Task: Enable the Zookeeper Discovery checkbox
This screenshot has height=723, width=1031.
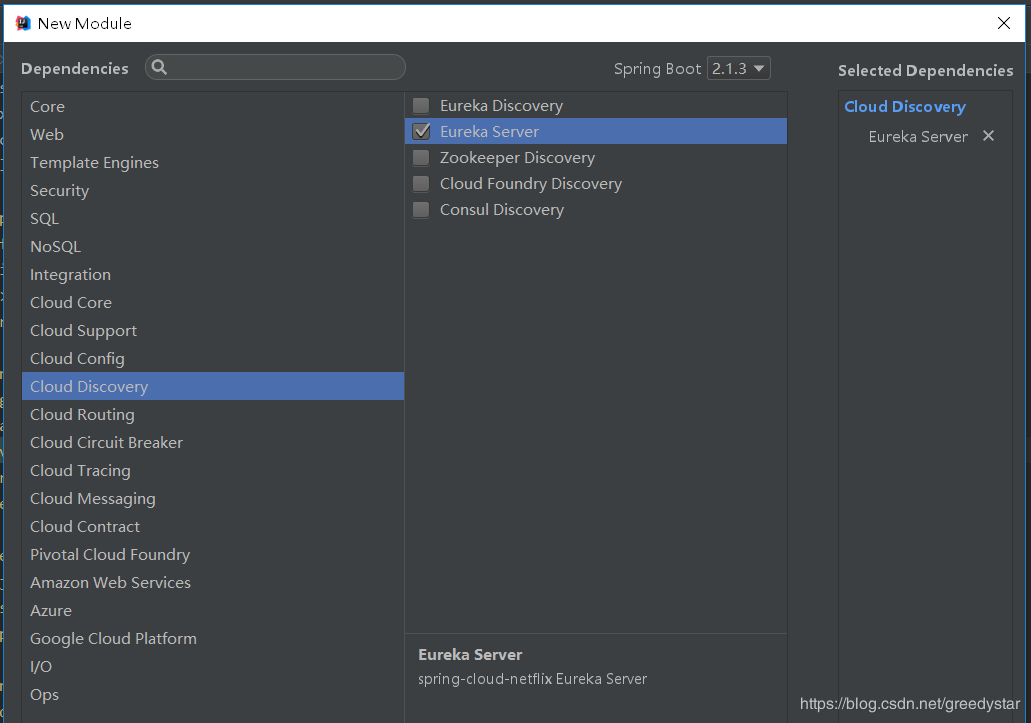Action: click(x=421, y=158)
